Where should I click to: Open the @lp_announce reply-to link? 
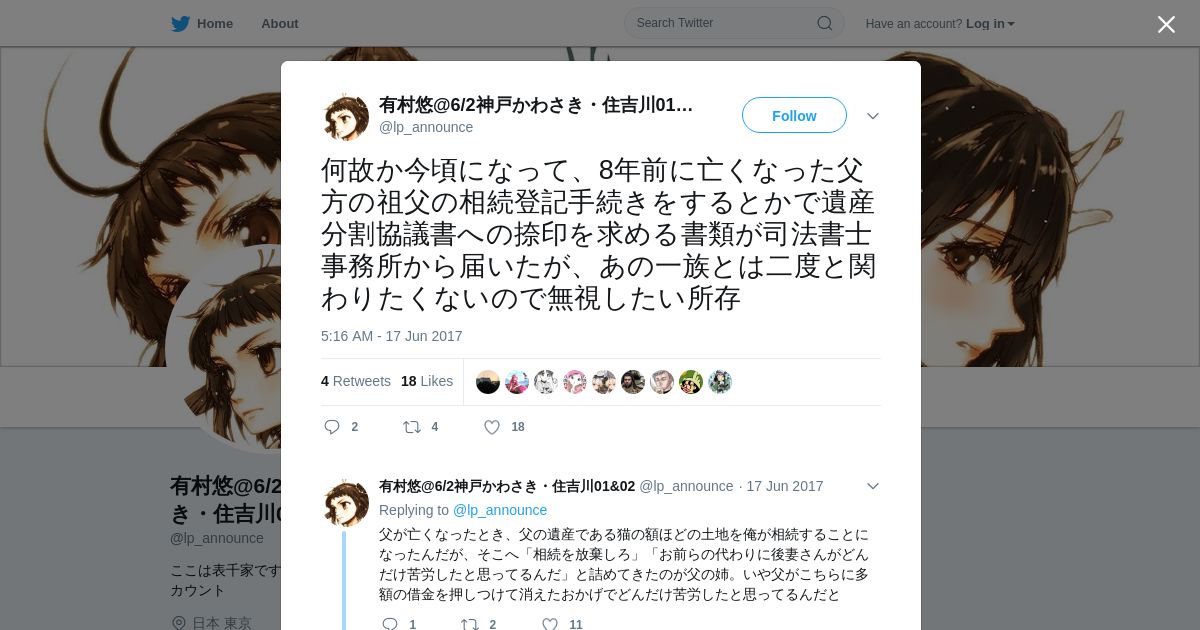[500, 510]
